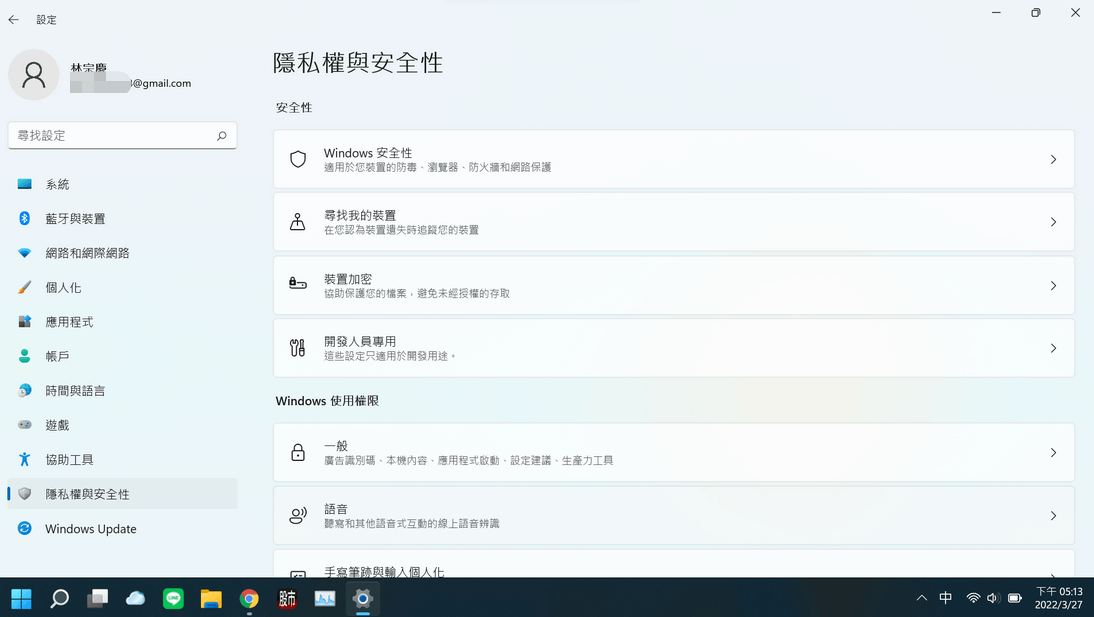Click the battery tray icon
1094x617 pixels.
pyautogui.click(x=1015, y=597)
